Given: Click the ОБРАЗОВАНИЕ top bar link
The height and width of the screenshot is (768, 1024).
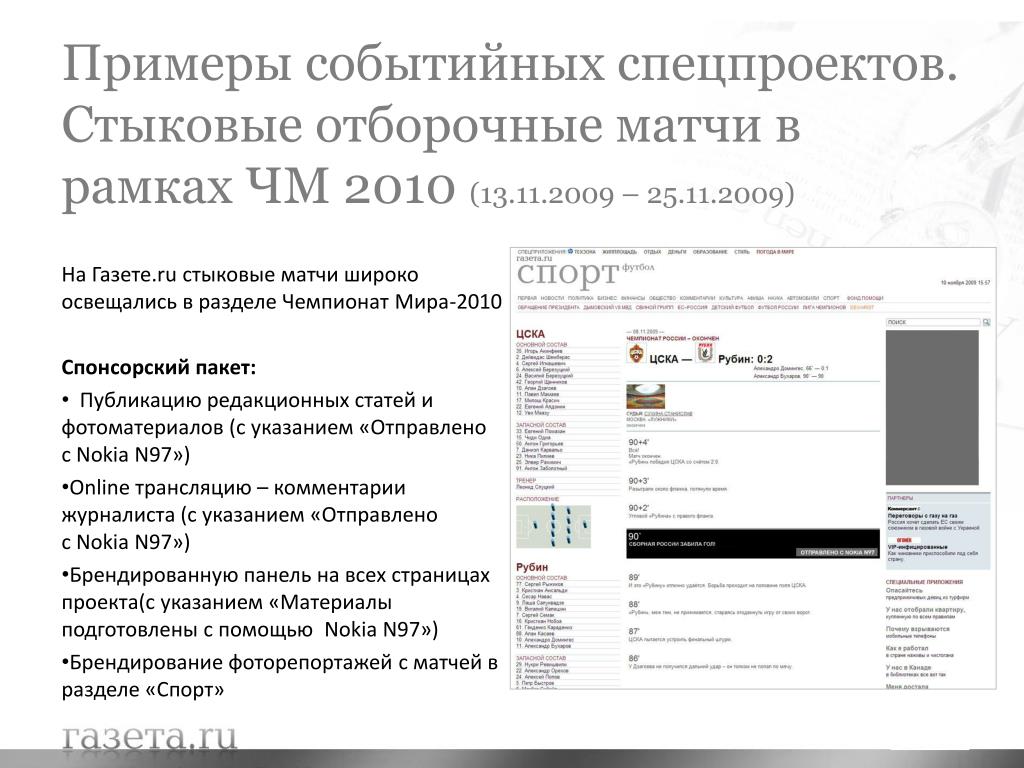Looking at the screenshot, I should coord(710,252).
